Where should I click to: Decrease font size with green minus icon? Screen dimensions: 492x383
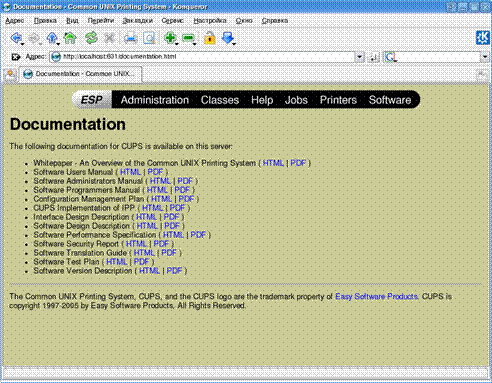click(x=188, y=38)
